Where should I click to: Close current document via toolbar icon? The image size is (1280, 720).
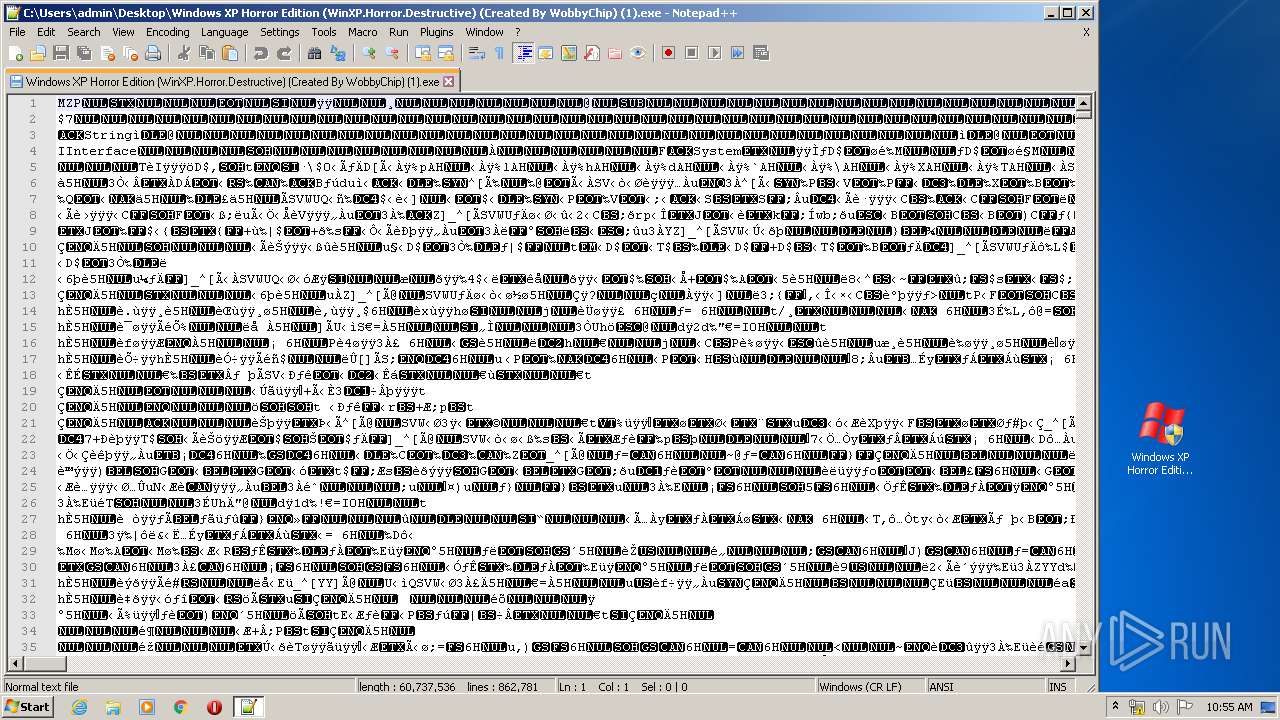pos(107,53)
